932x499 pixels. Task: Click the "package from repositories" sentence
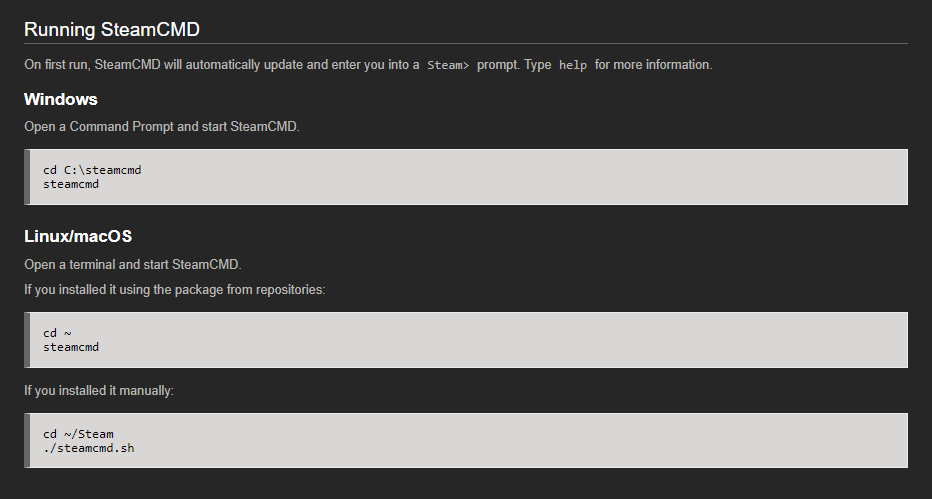click(x=175, y=290)
